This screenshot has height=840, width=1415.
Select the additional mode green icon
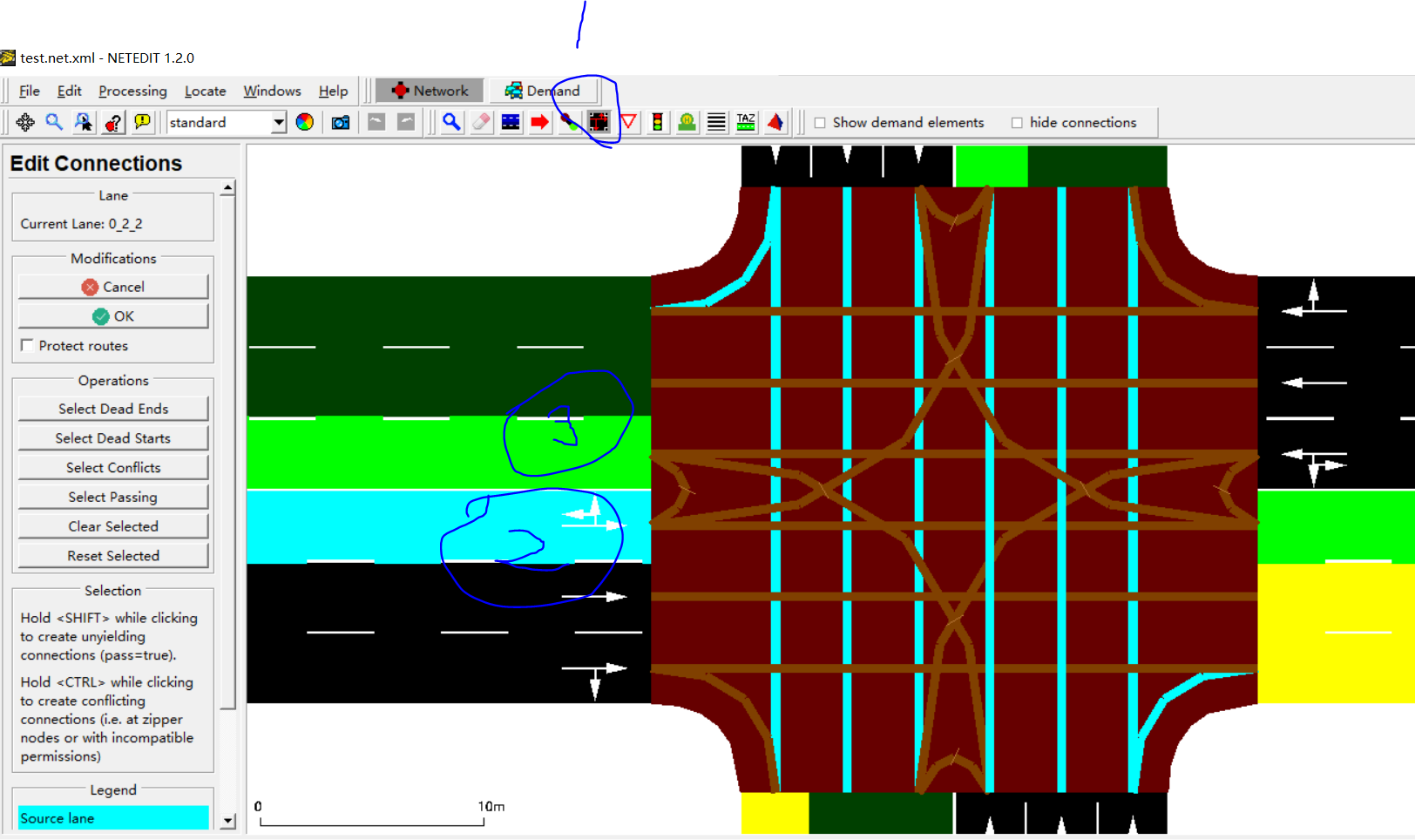pyautogui.click(x=687, y=122)
